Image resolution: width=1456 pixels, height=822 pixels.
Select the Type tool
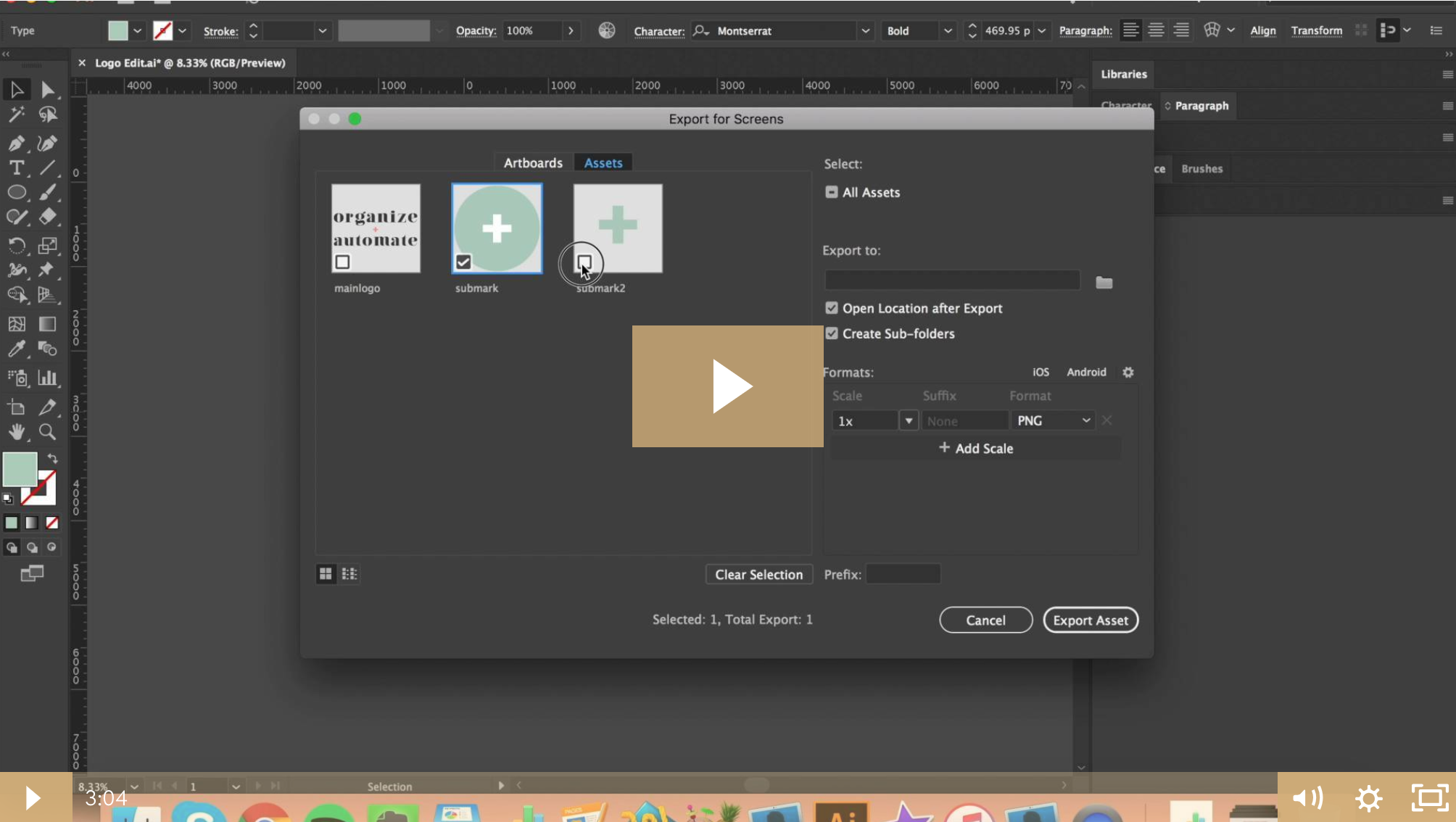[17, 167]
